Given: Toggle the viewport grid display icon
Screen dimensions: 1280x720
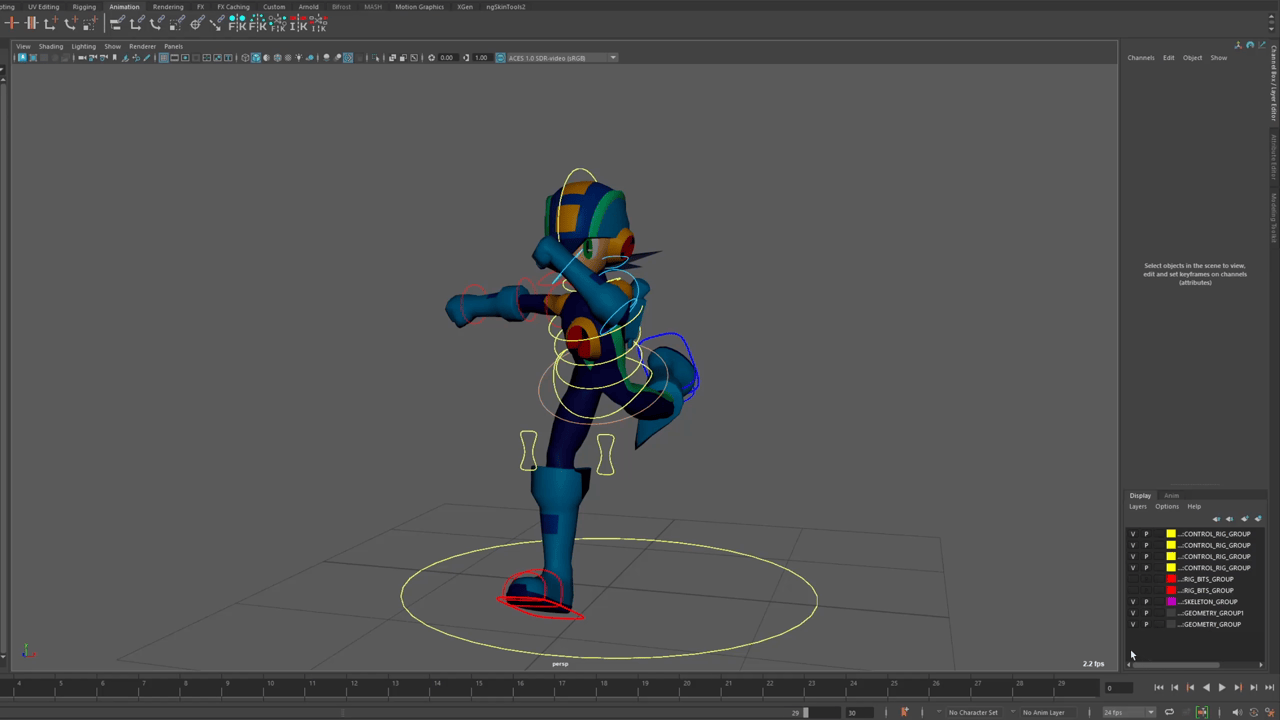Looking at the screenshot, I should [163, 58].
